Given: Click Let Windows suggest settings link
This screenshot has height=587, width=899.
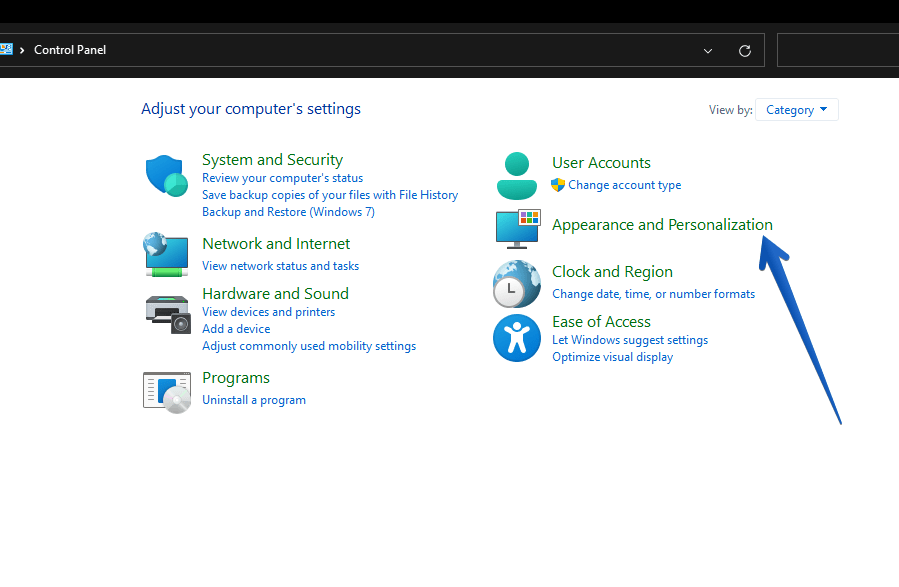Looking at the screenshot, I should pos(630,340).
